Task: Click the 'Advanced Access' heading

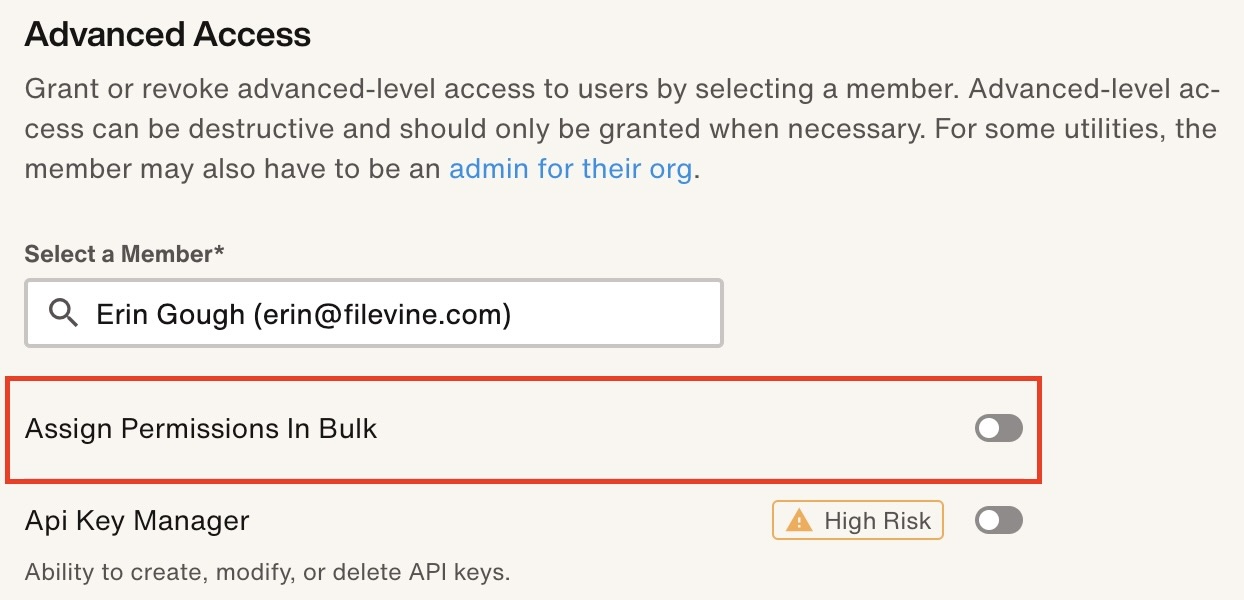Action: (168, 35)
